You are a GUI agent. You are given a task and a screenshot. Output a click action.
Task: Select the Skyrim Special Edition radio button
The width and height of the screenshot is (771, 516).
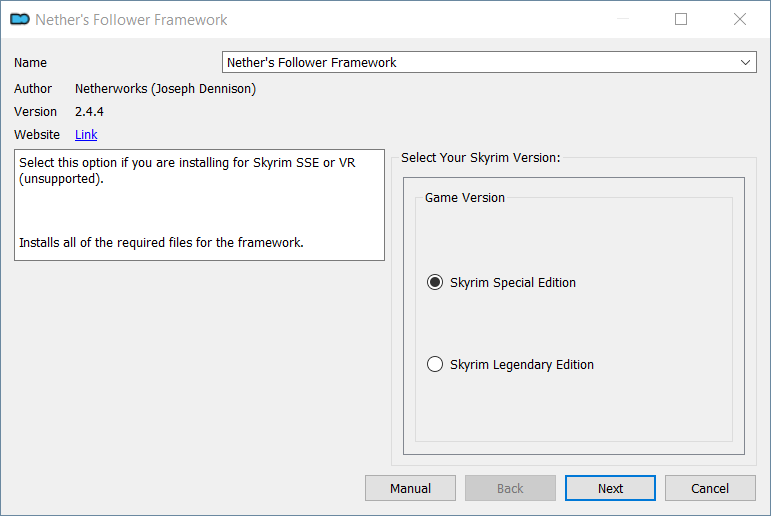435,282
